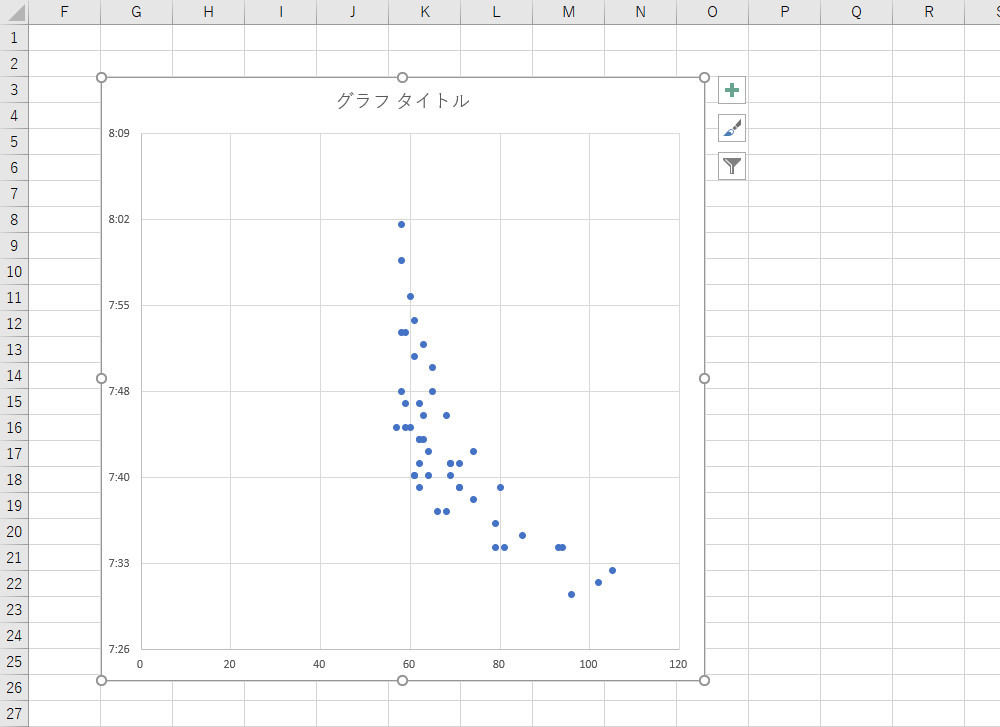Image resolution: width=1000 pixels, height=727 pixels.
Task: Open the Chart Filters funnel button
Action: click(x=732, y=166)
